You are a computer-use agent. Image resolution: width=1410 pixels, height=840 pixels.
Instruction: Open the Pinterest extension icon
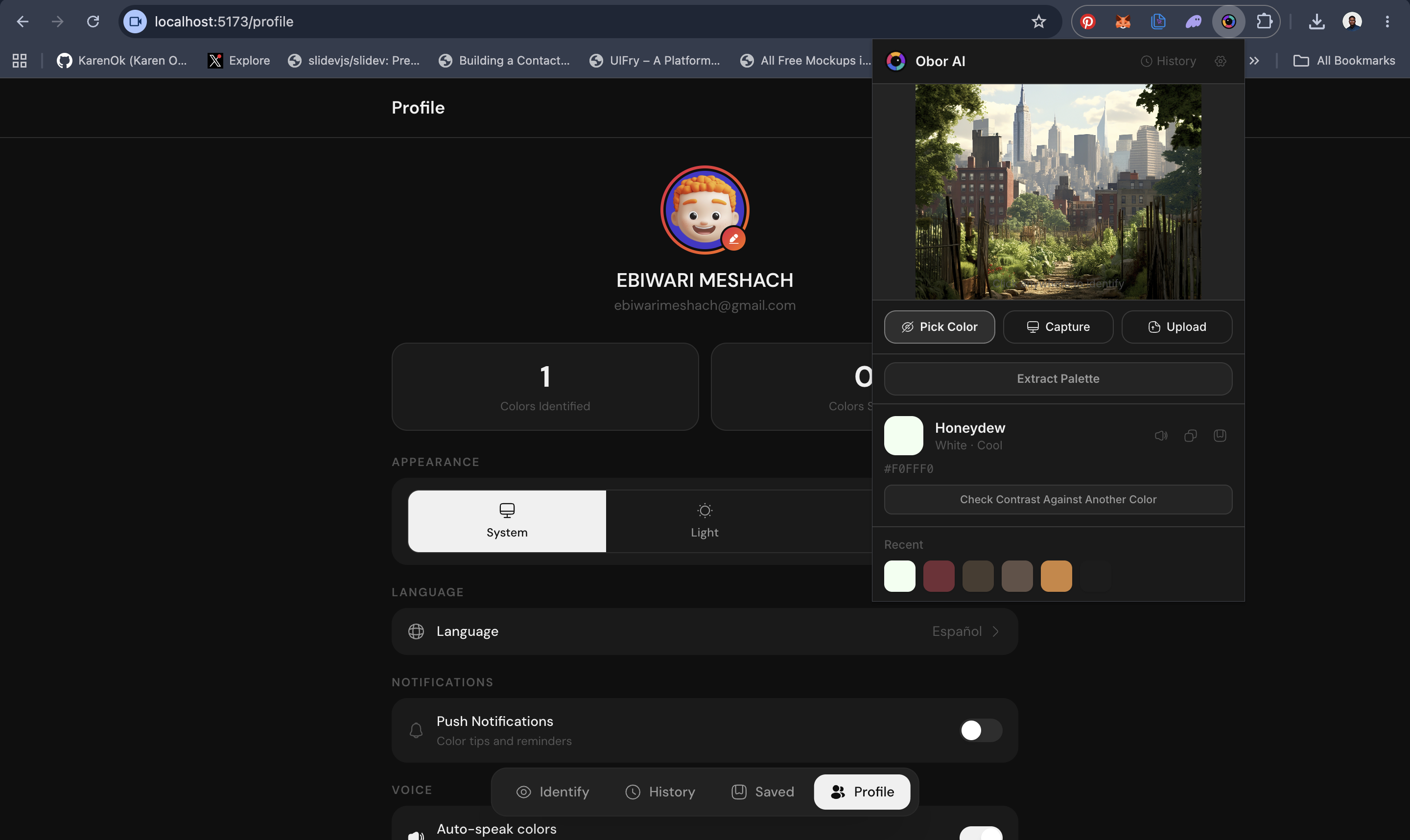click(x=1087, y=22)
